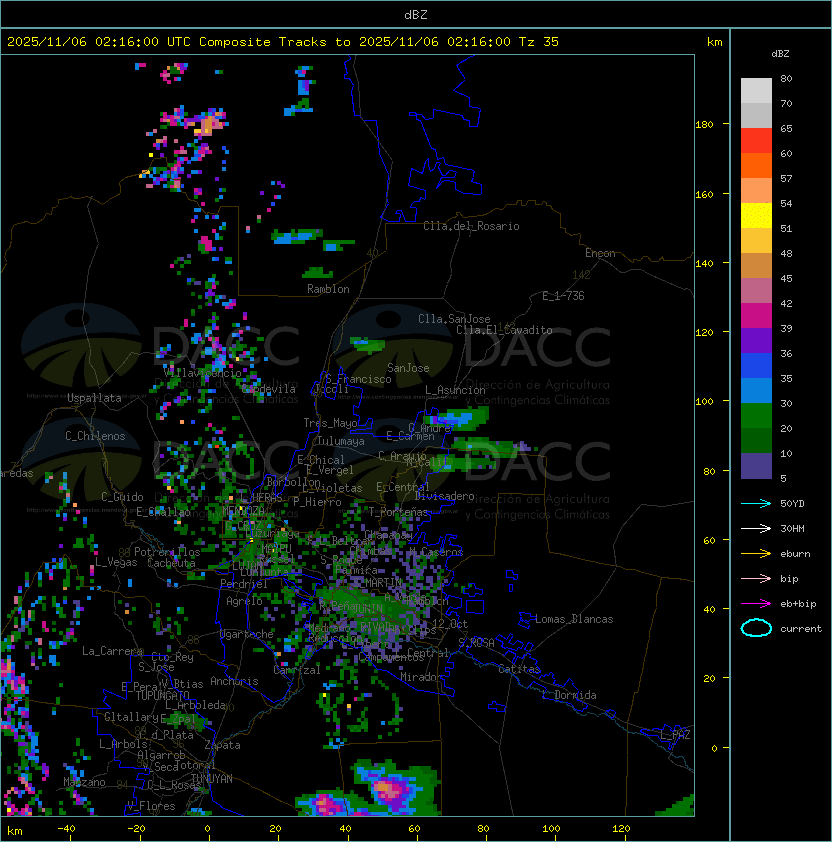Image resolution: width=832 pixels, height=842 pixels.
Task: Click the 'Manzano' place label
Action: [x=84, y=782]
